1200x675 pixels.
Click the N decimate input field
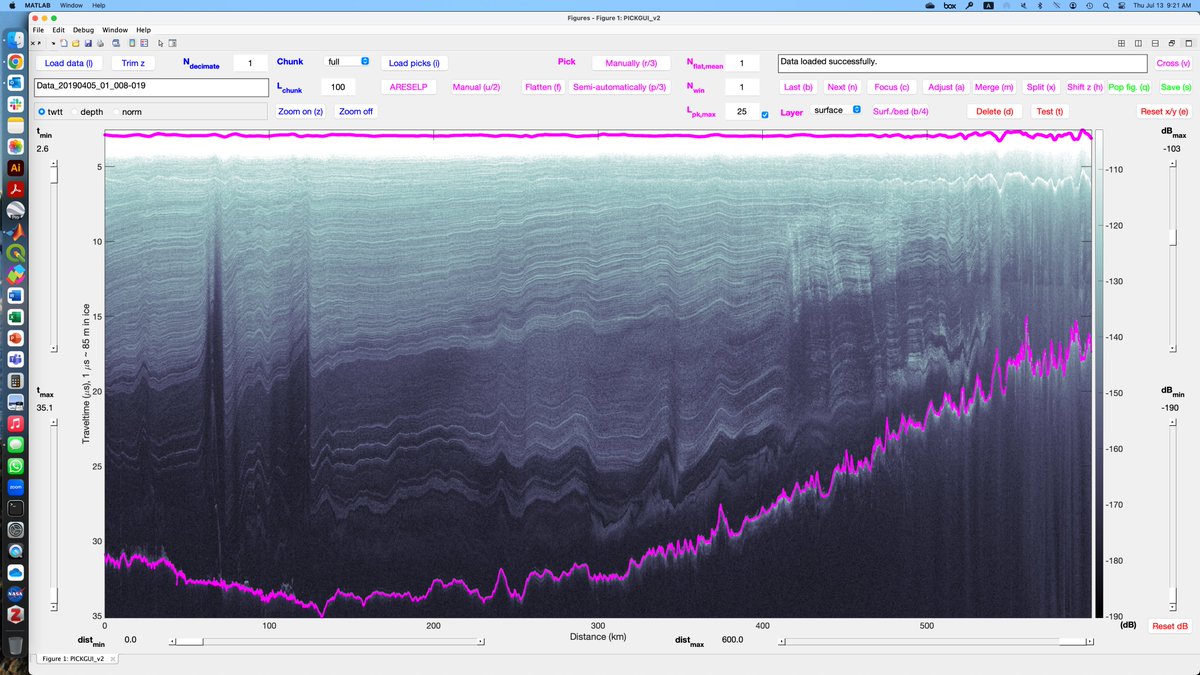(x=250, y=63)
